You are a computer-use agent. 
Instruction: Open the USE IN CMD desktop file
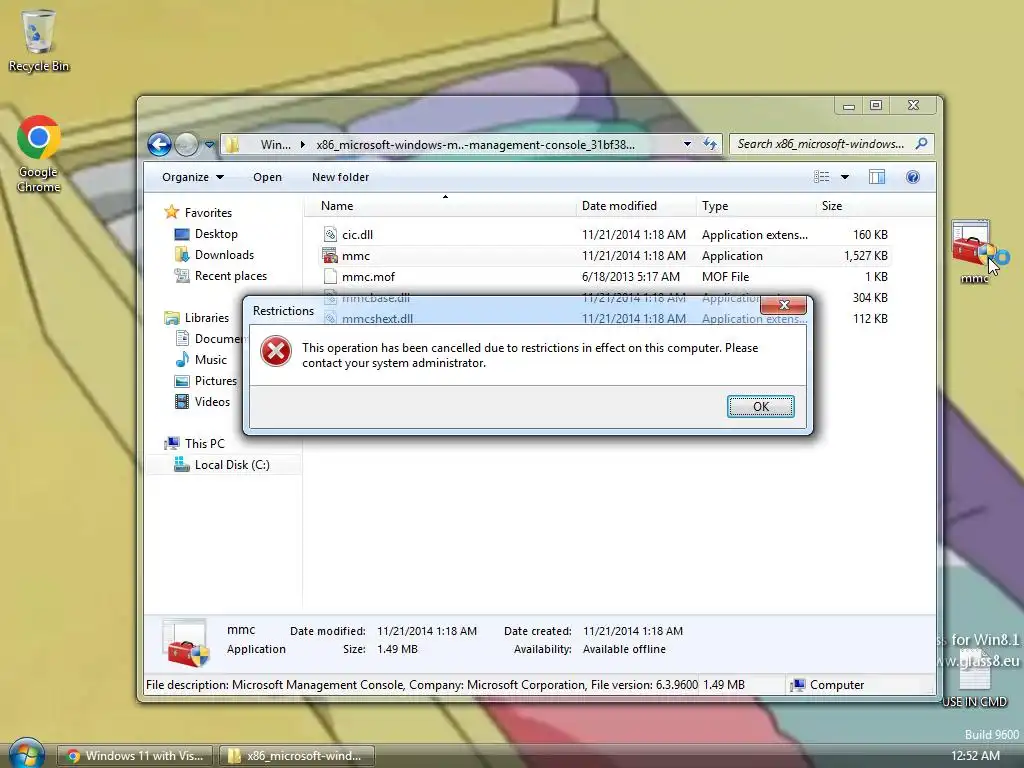click(x=974, y=679)
